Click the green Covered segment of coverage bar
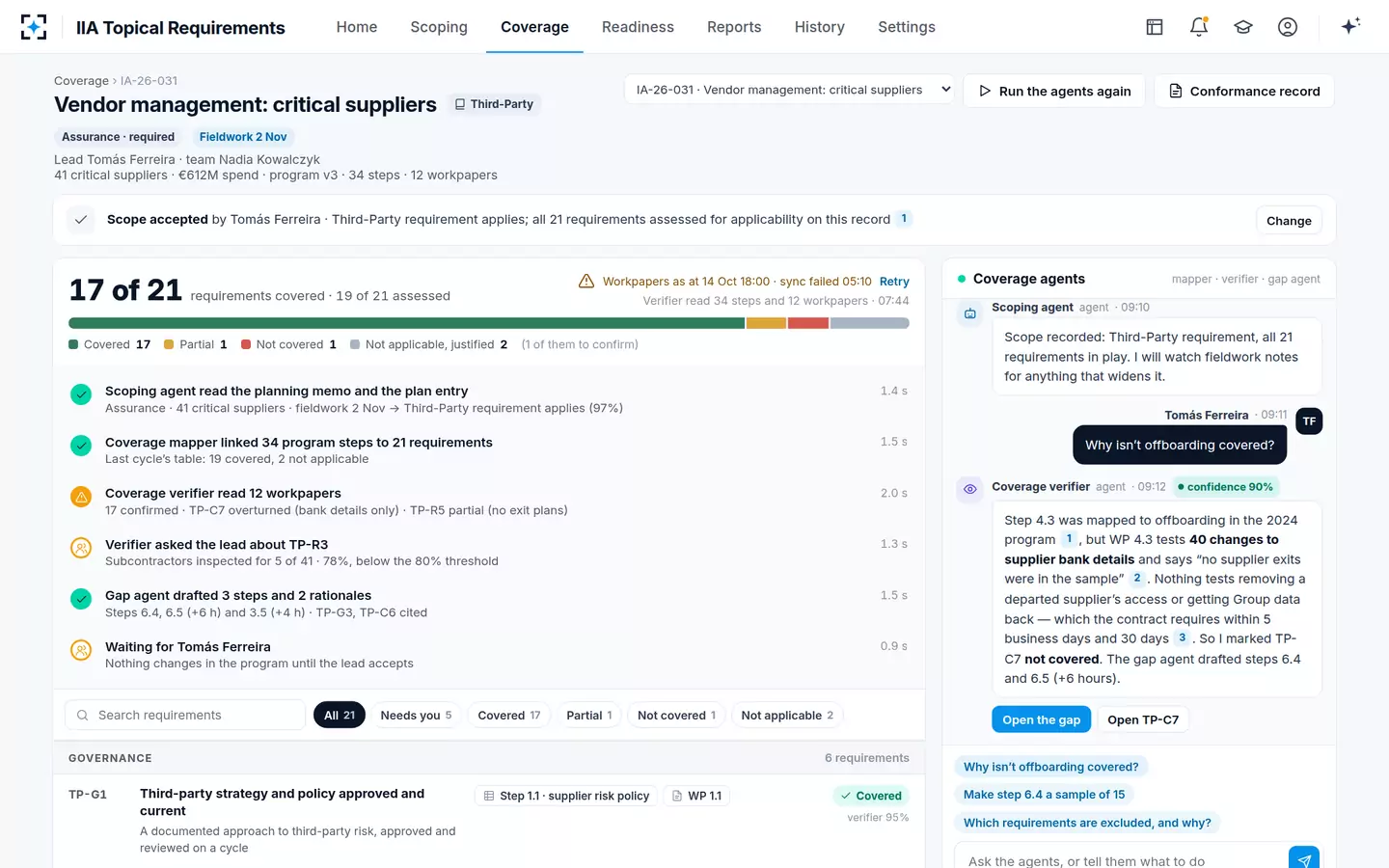Viewport: 1389px width, 868px height. click(407, 323)
